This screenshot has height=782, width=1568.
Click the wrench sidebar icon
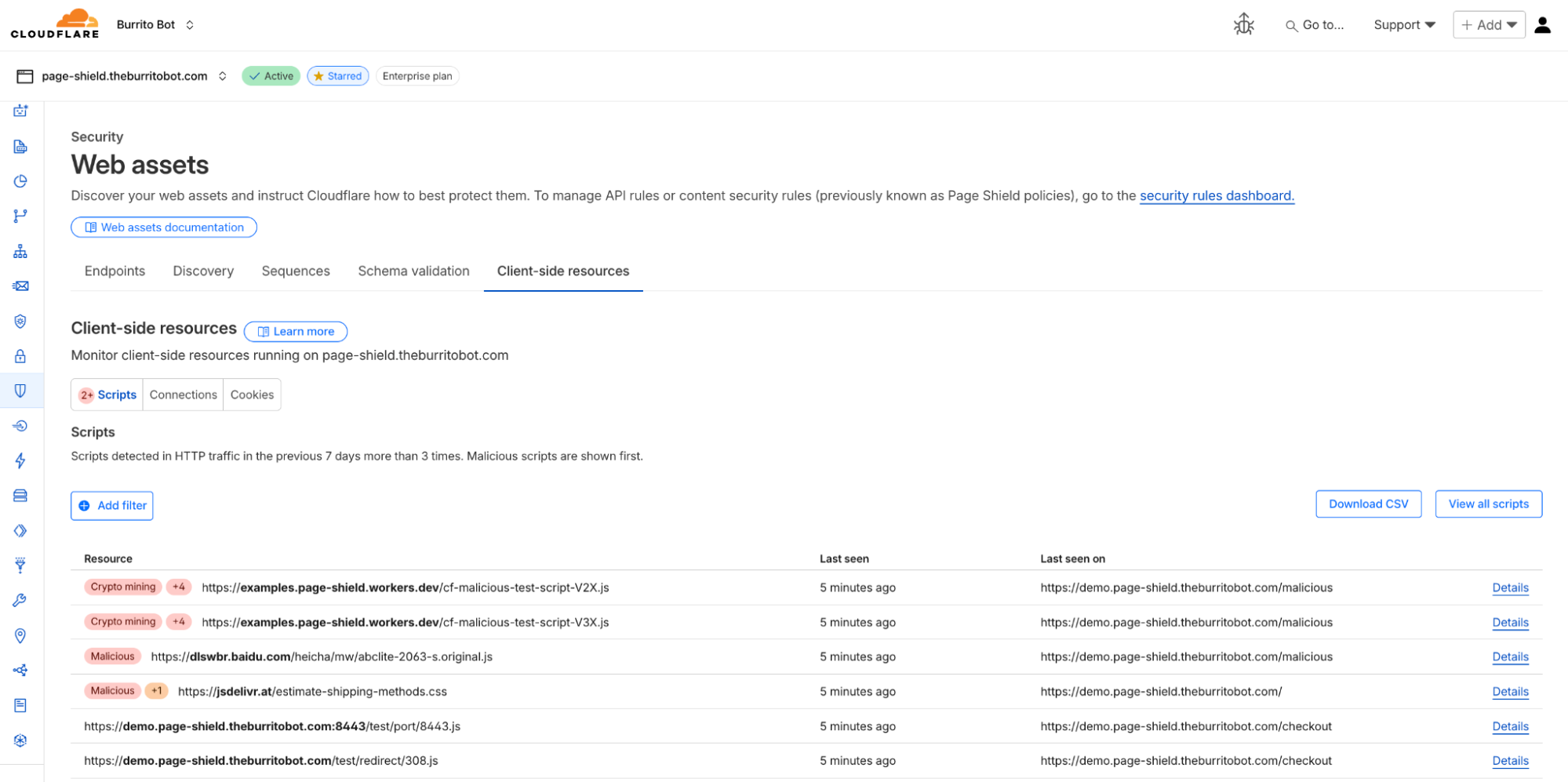20,601
